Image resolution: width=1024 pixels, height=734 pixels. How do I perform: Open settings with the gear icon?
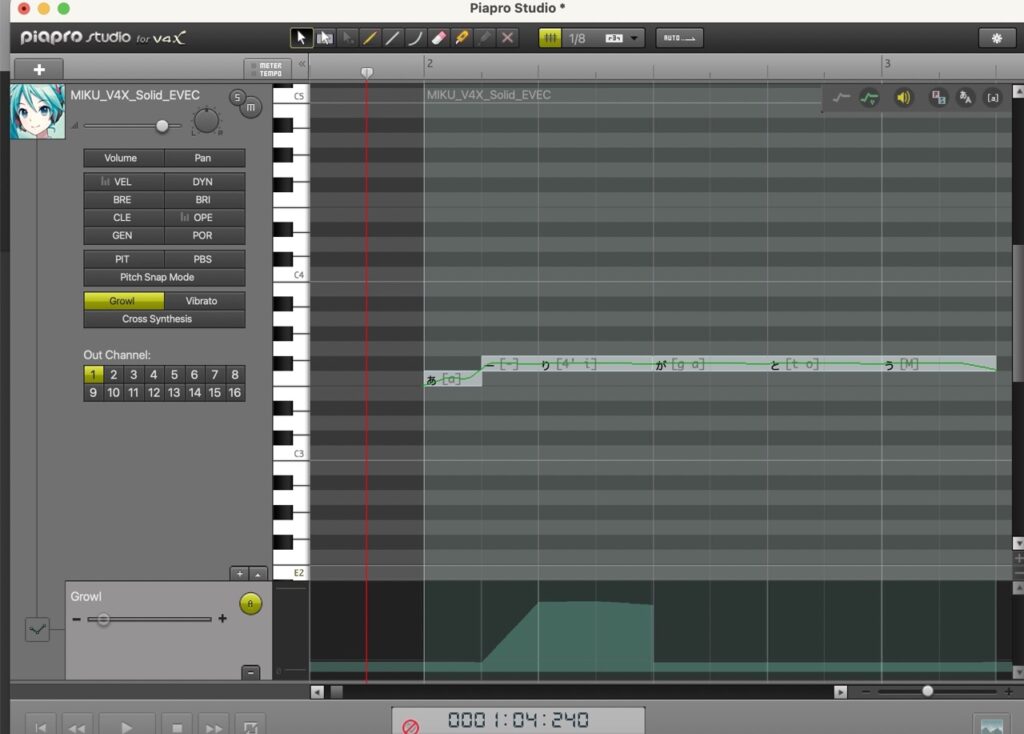(995, 38)
